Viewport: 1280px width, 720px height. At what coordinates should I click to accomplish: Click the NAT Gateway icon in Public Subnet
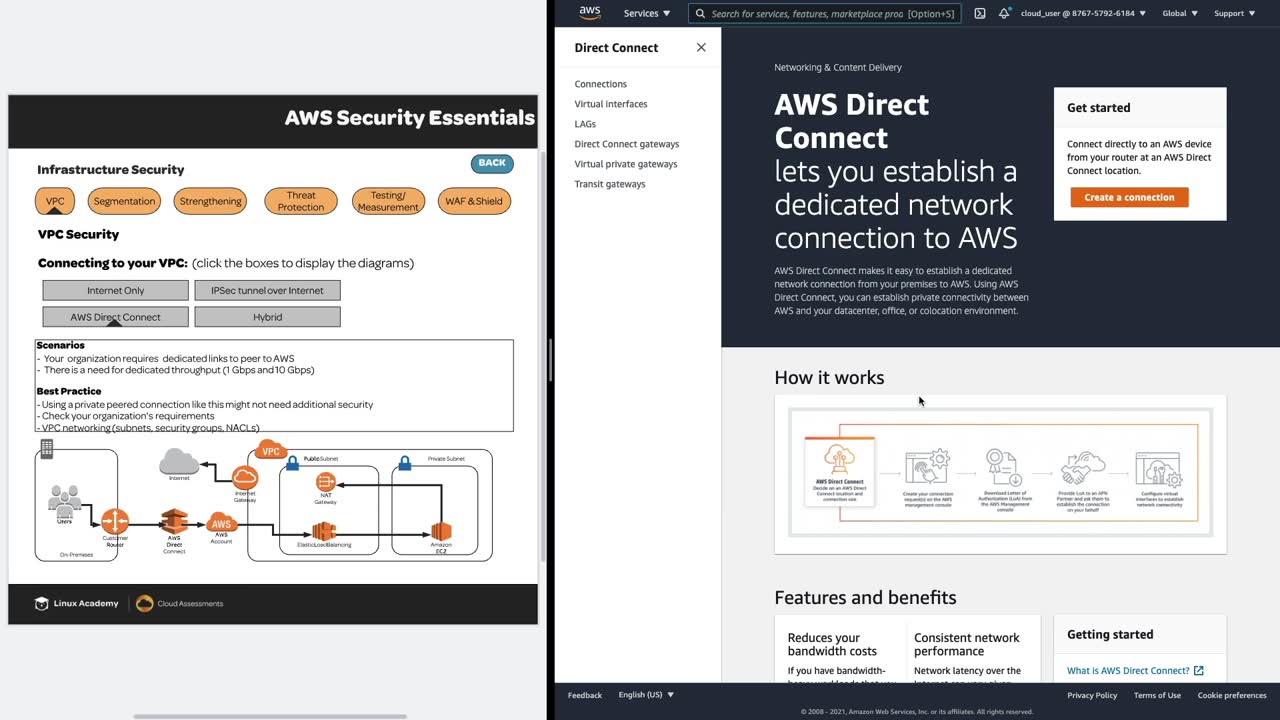[325, 483]
